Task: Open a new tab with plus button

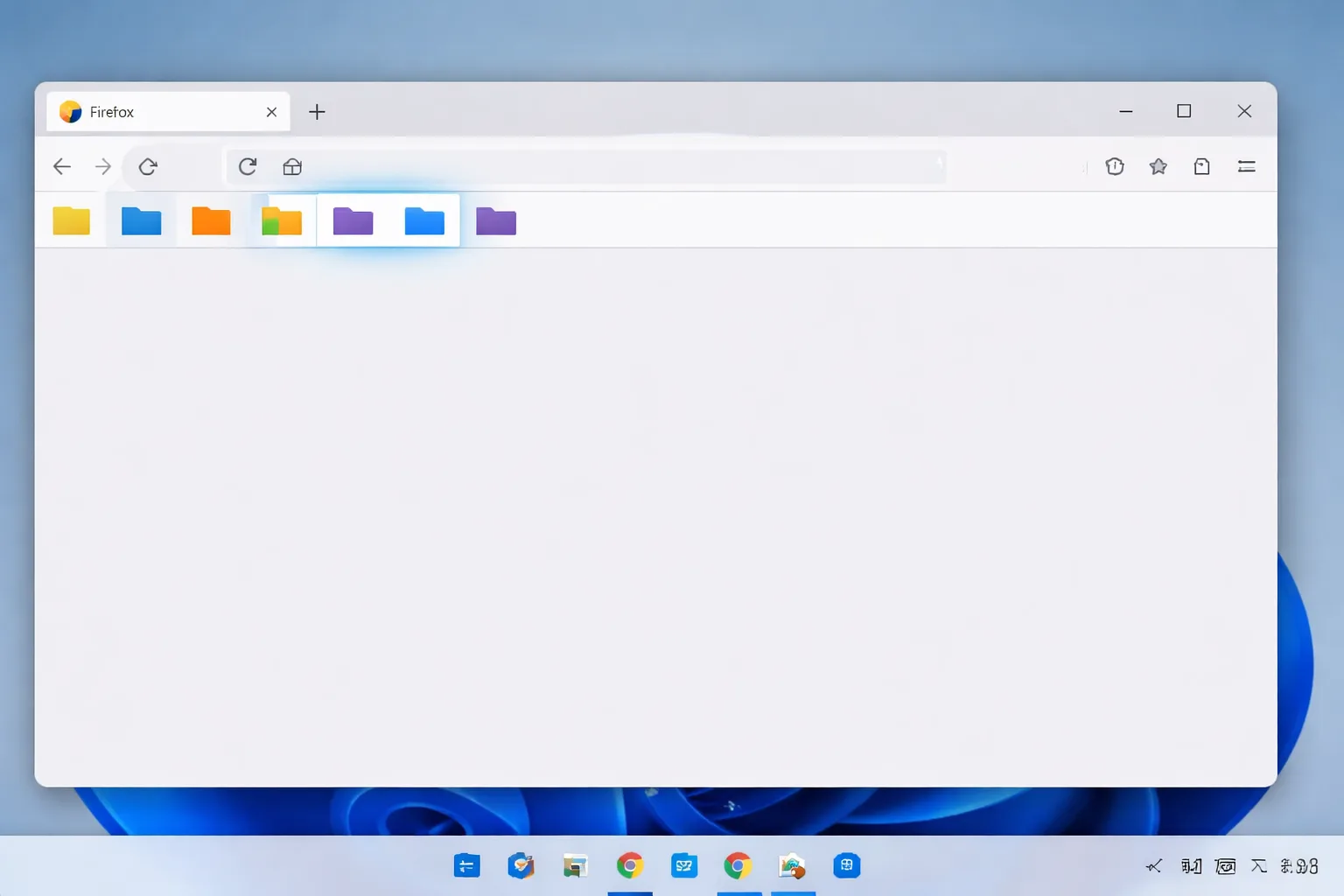Action: [x=317, y=112]
